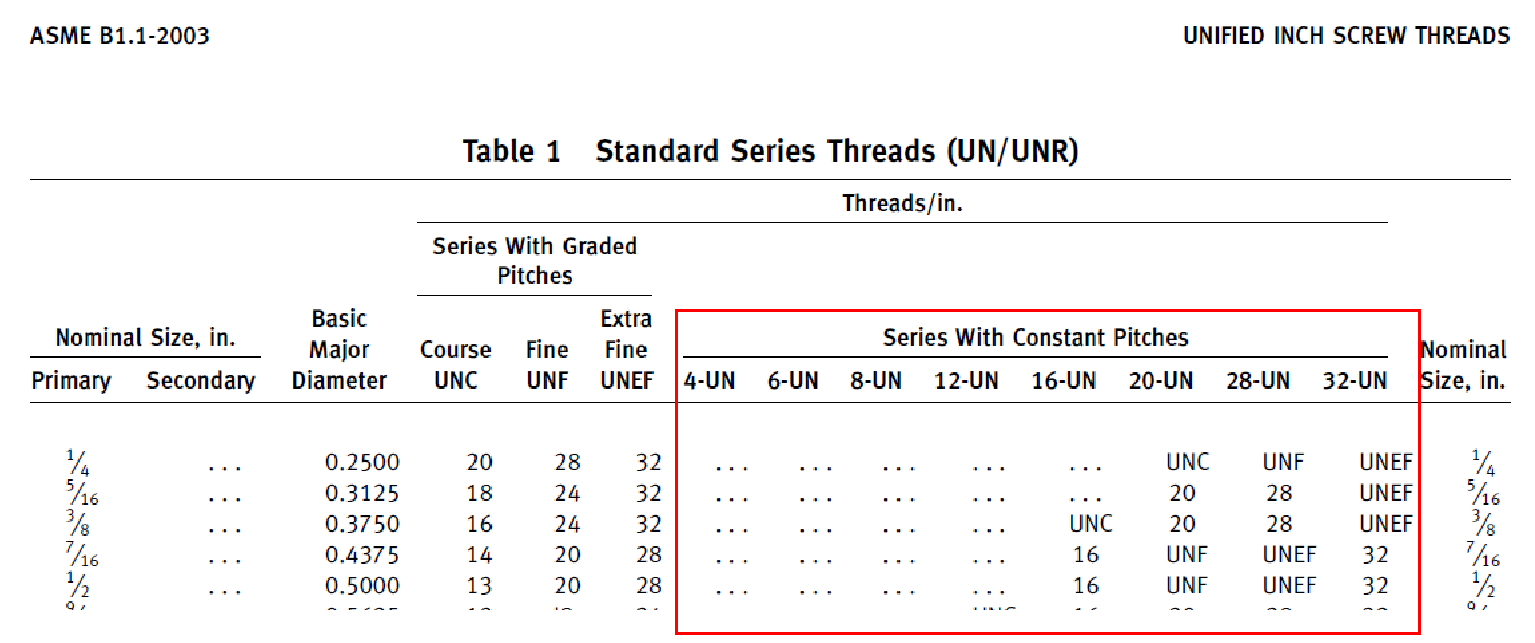Click the Basic Major Diameter column header
The image size is (1535, 643).
pyautogui.click(x=339, y=350)
